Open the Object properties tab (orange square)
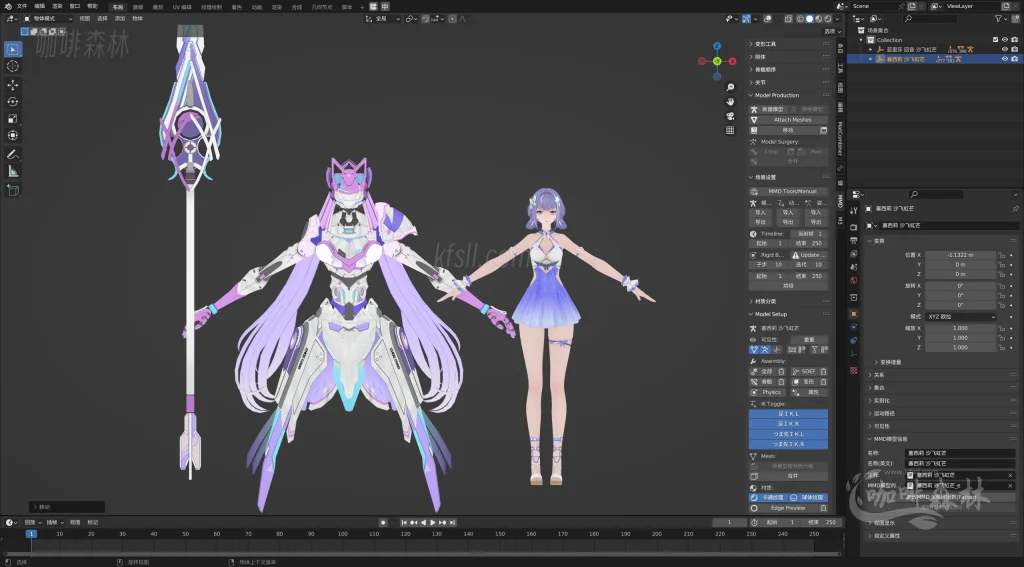 click(854, 314)
